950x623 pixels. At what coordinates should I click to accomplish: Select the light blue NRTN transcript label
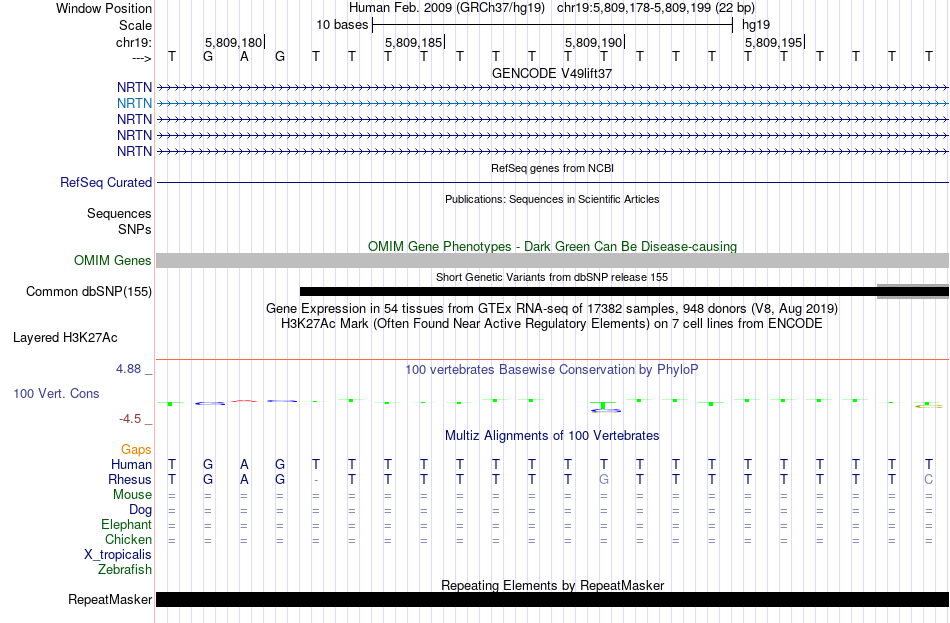(135, 104)
